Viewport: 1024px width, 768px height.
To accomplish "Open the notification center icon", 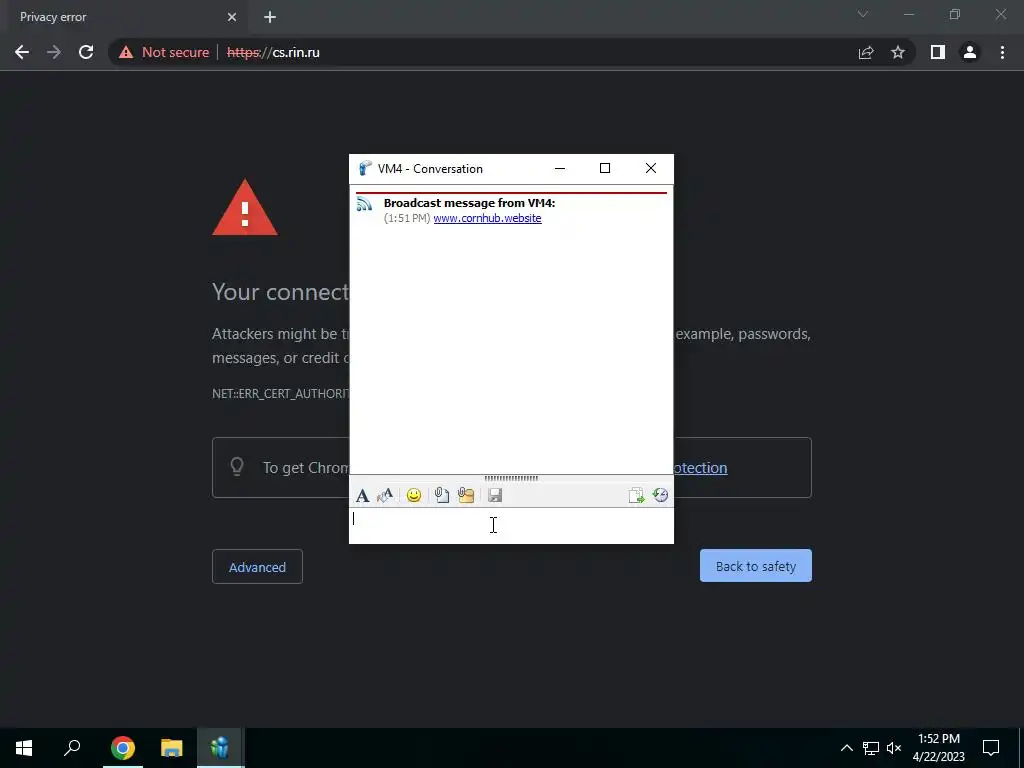I will coord(991,748).
